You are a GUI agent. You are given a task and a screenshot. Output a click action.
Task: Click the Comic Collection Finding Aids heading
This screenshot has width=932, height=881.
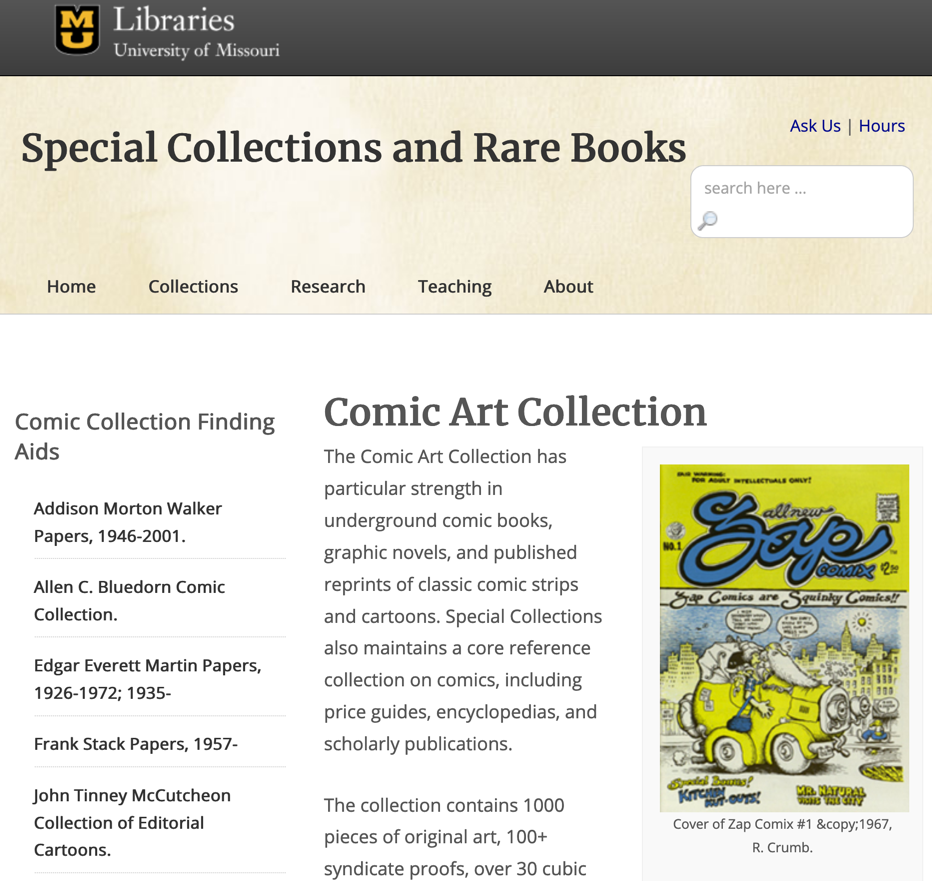click(144, 436)
